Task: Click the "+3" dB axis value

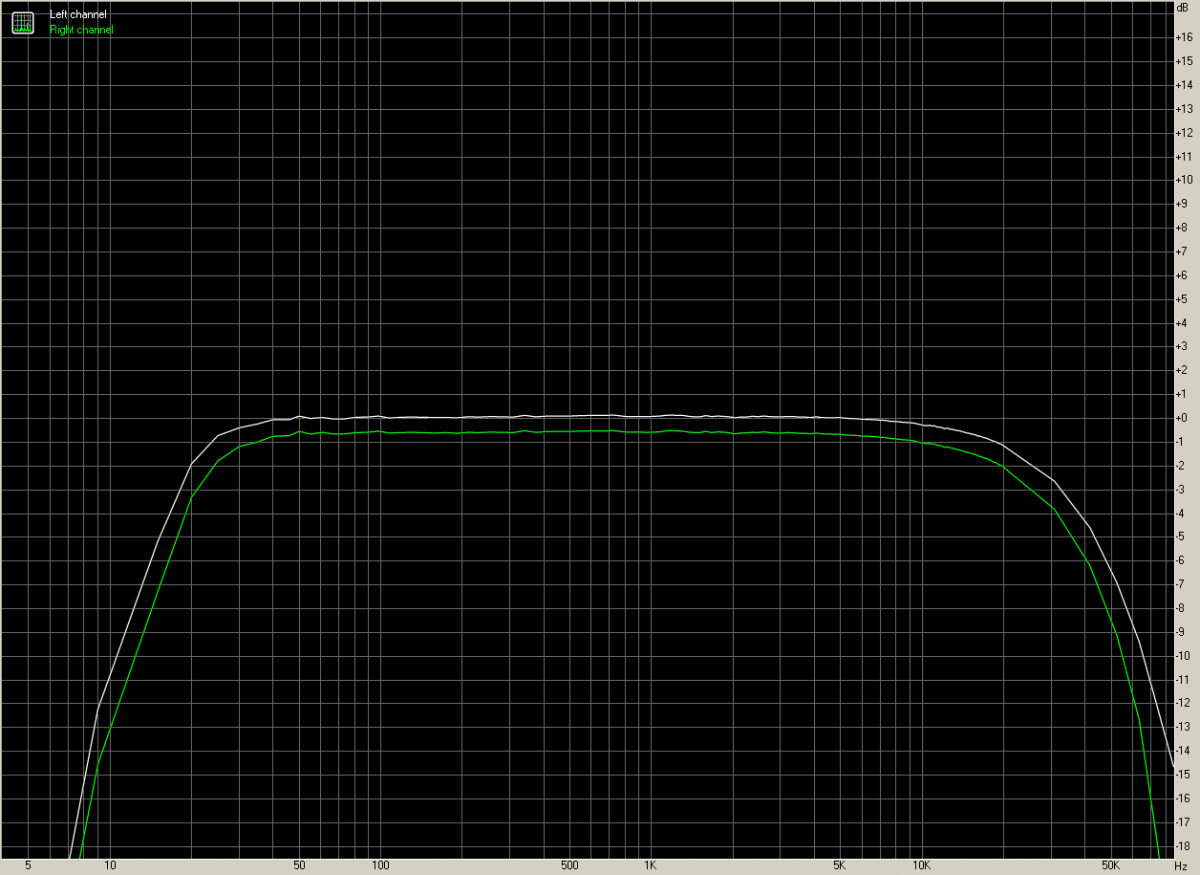Action: point(1183,347)
